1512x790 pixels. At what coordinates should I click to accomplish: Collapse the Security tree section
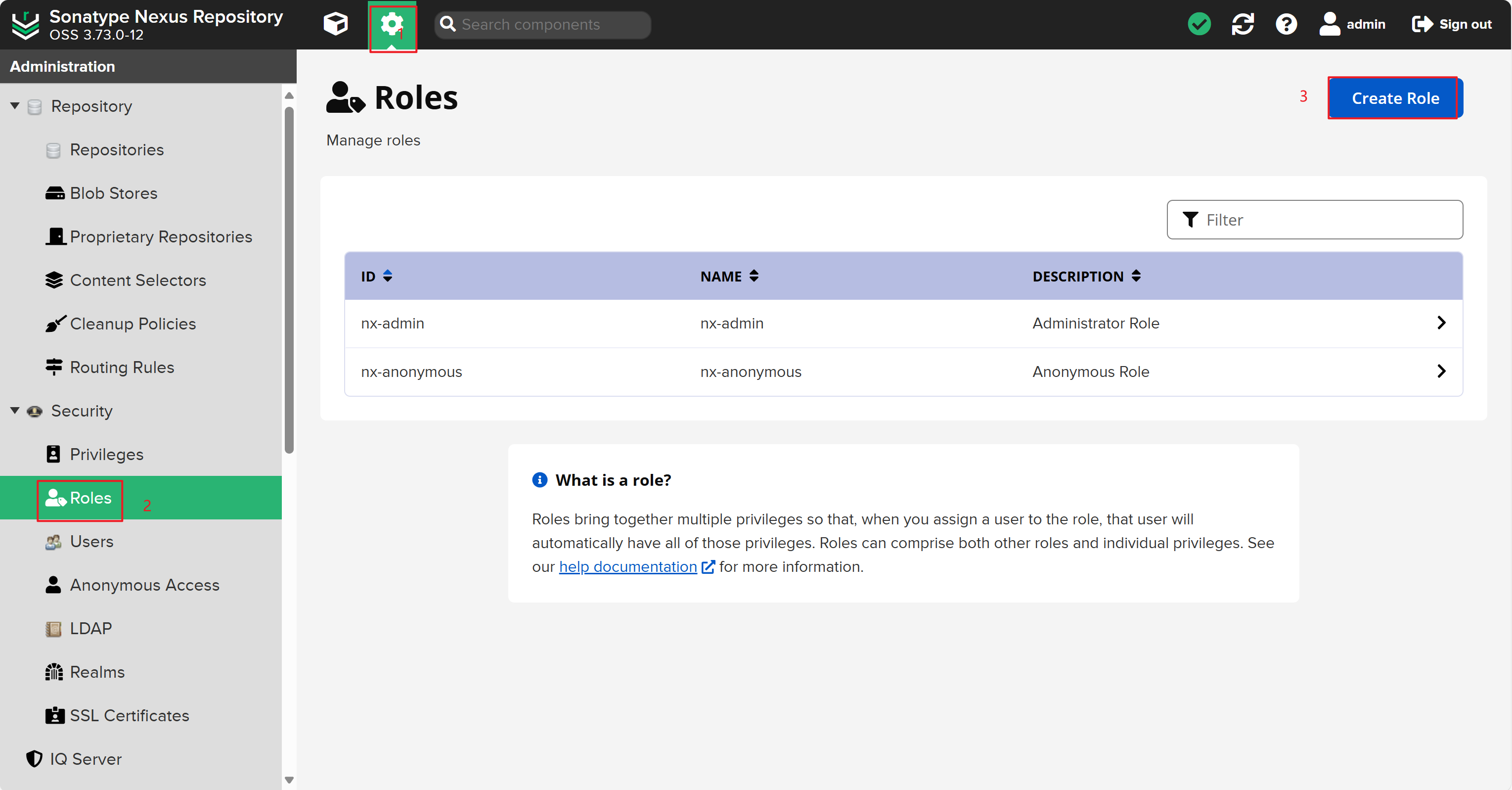pyautogui.click(x=15, y=411)
